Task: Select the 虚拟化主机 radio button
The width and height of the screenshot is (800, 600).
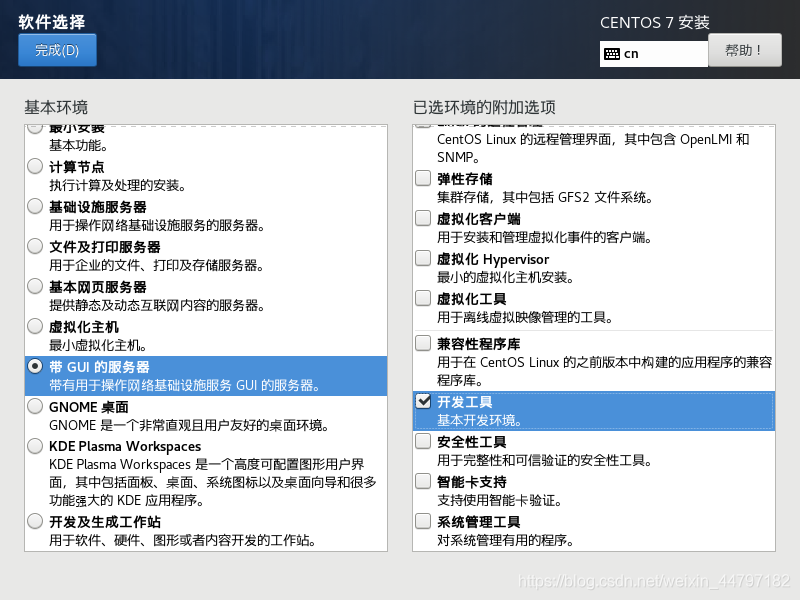Action: (x=35, y=327)
